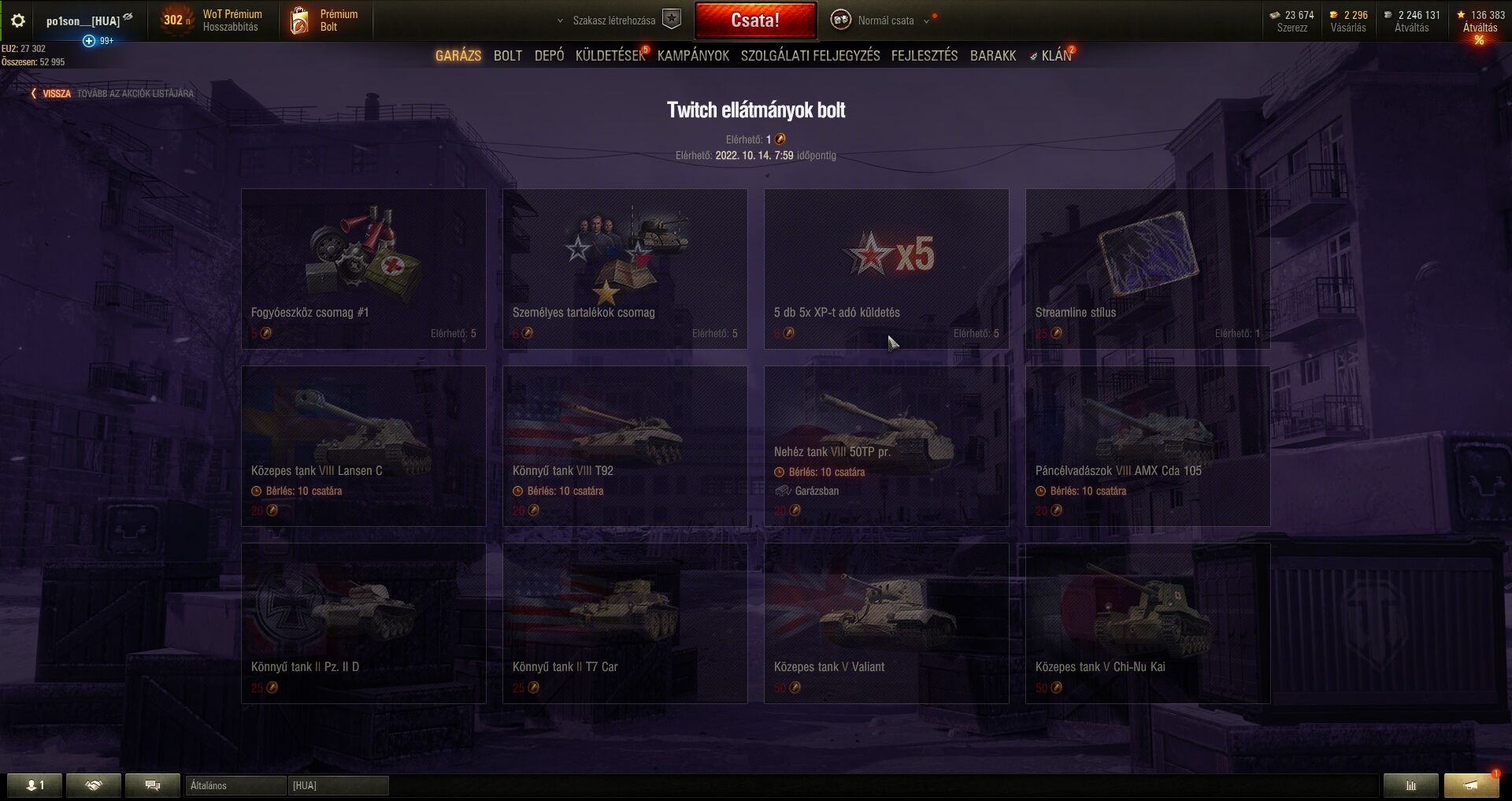
Task: Expand Normál csata mode dropdown arrow
Action: [x=926, y=21]
